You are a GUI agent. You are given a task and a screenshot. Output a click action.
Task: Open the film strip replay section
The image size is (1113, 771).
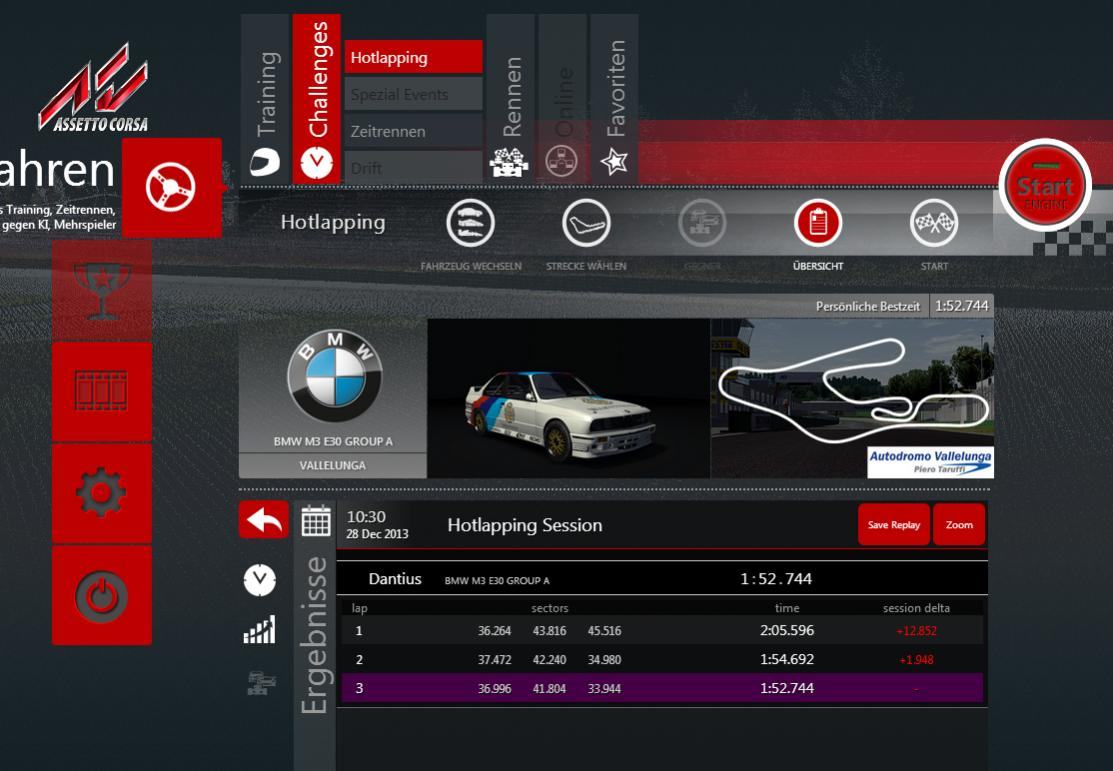click(x=102, y=391)
